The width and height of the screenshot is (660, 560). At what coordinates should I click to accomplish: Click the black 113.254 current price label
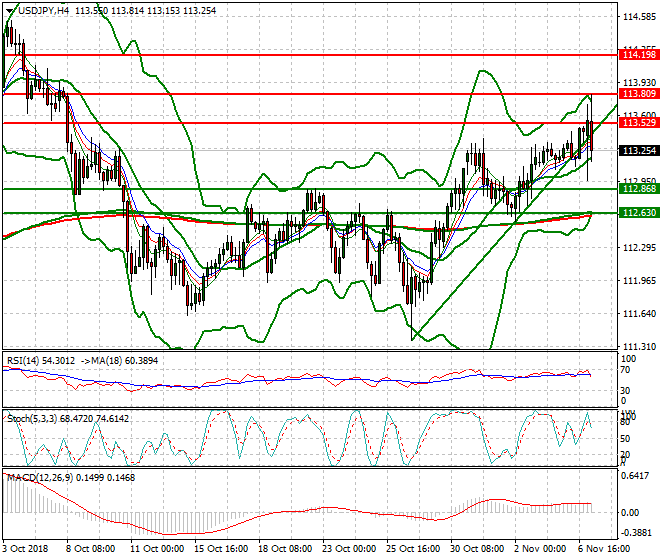pos(639,150)
